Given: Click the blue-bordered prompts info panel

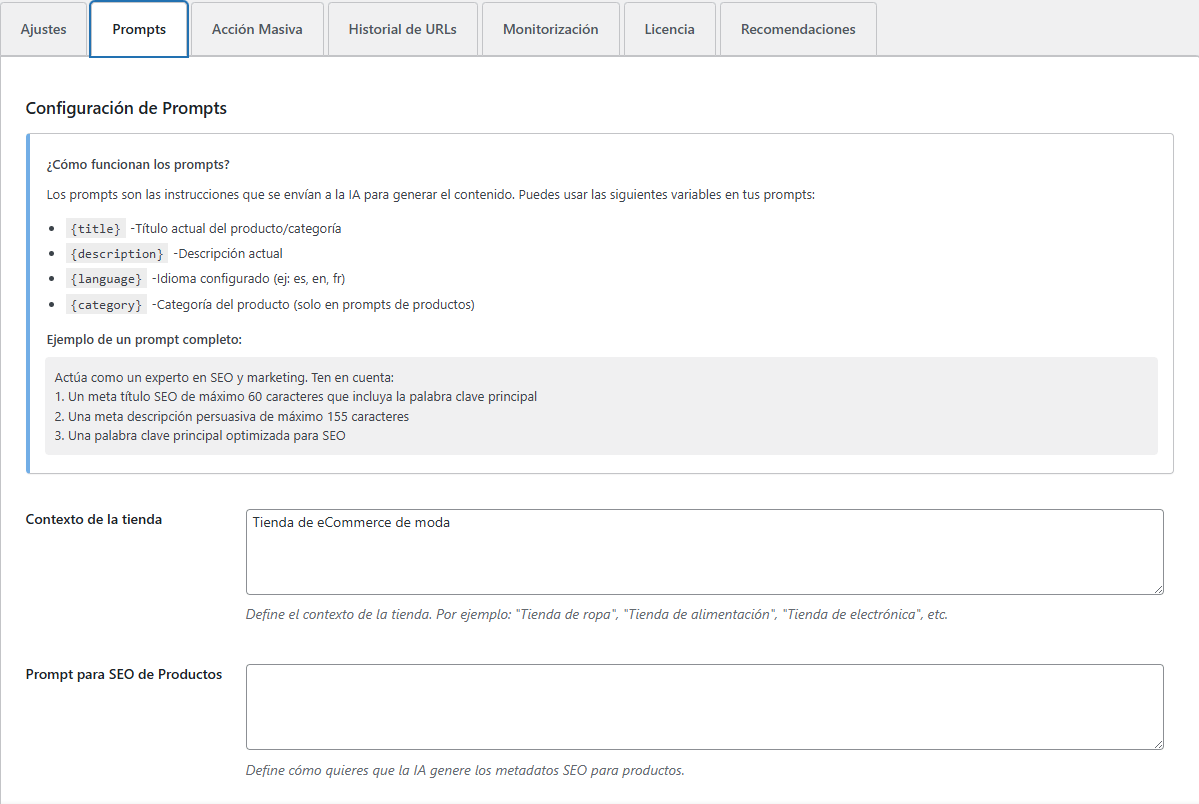Looking at the screenshot, I should coord(600,300).
